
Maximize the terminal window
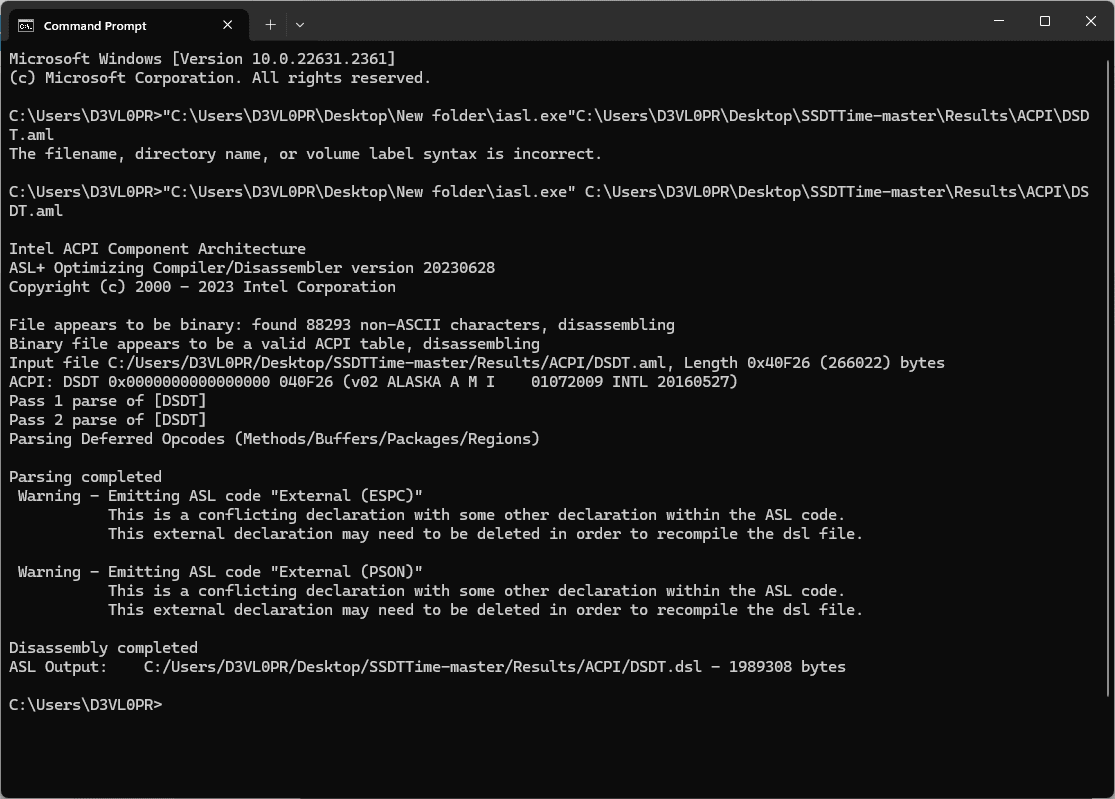[x=1044, y=20]
